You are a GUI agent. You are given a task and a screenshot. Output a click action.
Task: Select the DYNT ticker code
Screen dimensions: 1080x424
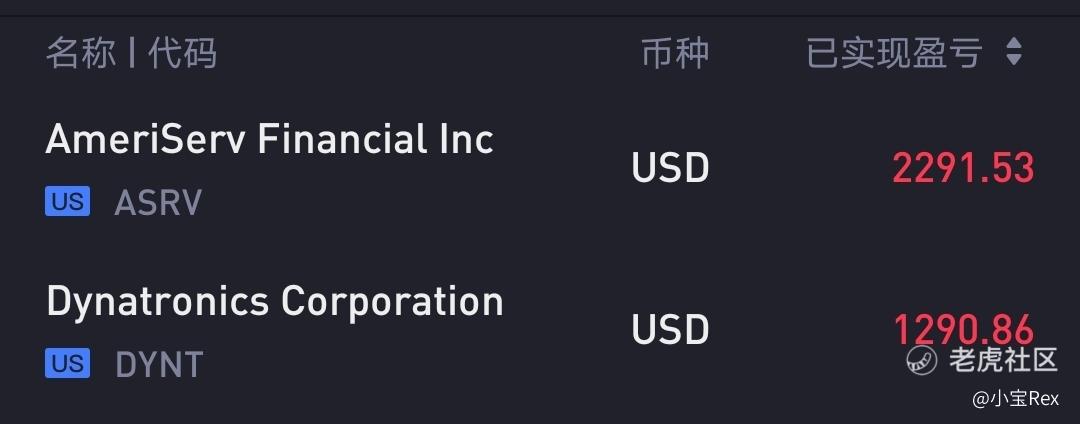point(159,364)
